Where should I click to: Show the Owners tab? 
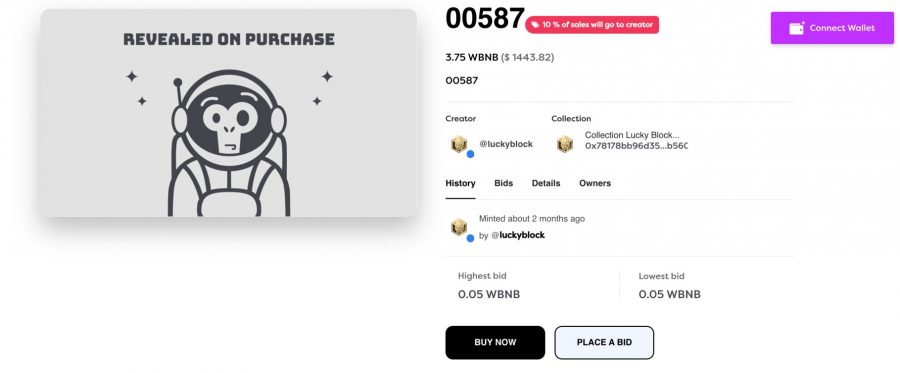(595, 183)
